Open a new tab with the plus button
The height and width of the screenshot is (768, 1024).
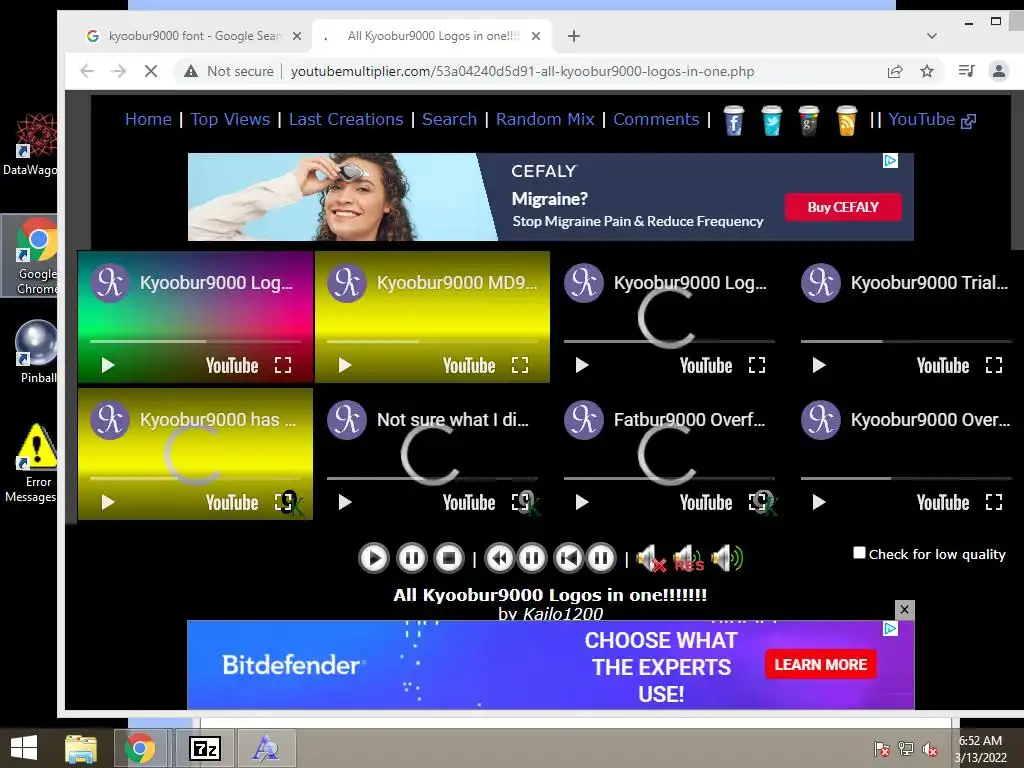click(573, 36)
